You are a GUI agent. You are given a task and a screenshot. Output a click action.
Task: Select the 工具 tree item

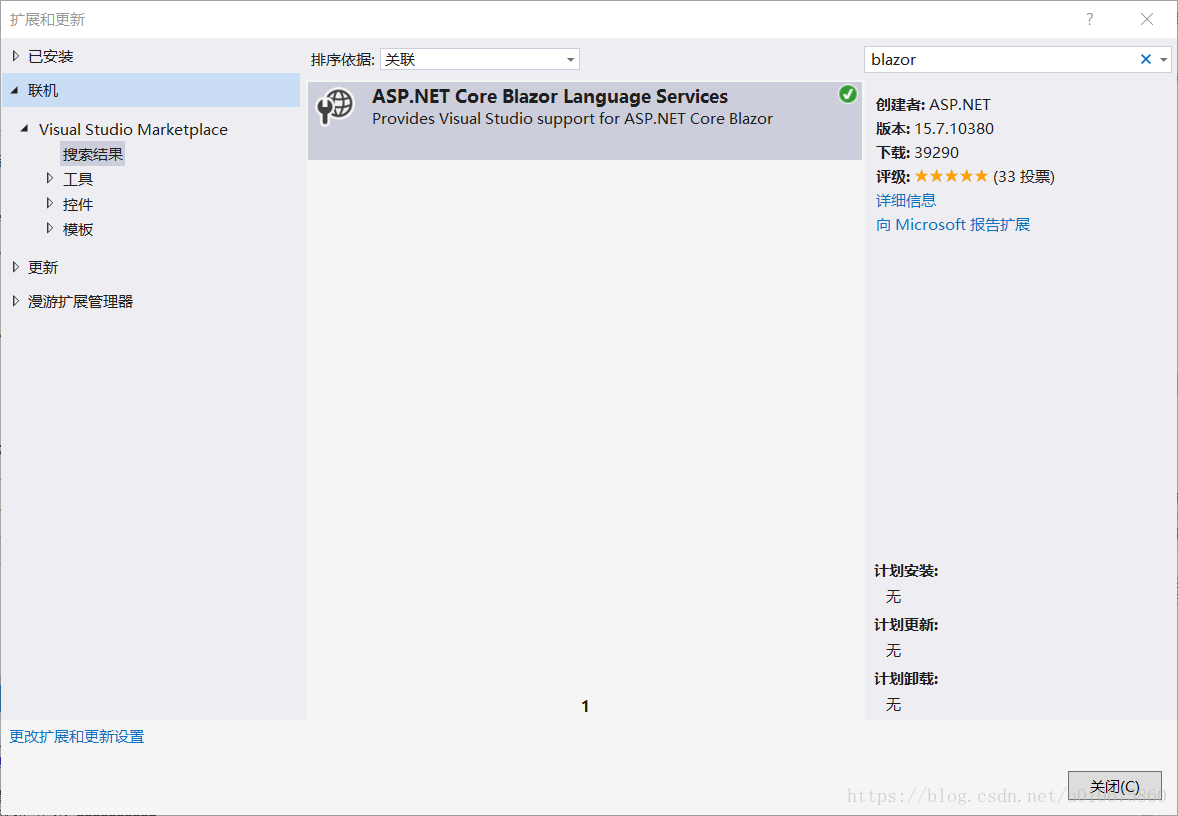click(78, 179)
